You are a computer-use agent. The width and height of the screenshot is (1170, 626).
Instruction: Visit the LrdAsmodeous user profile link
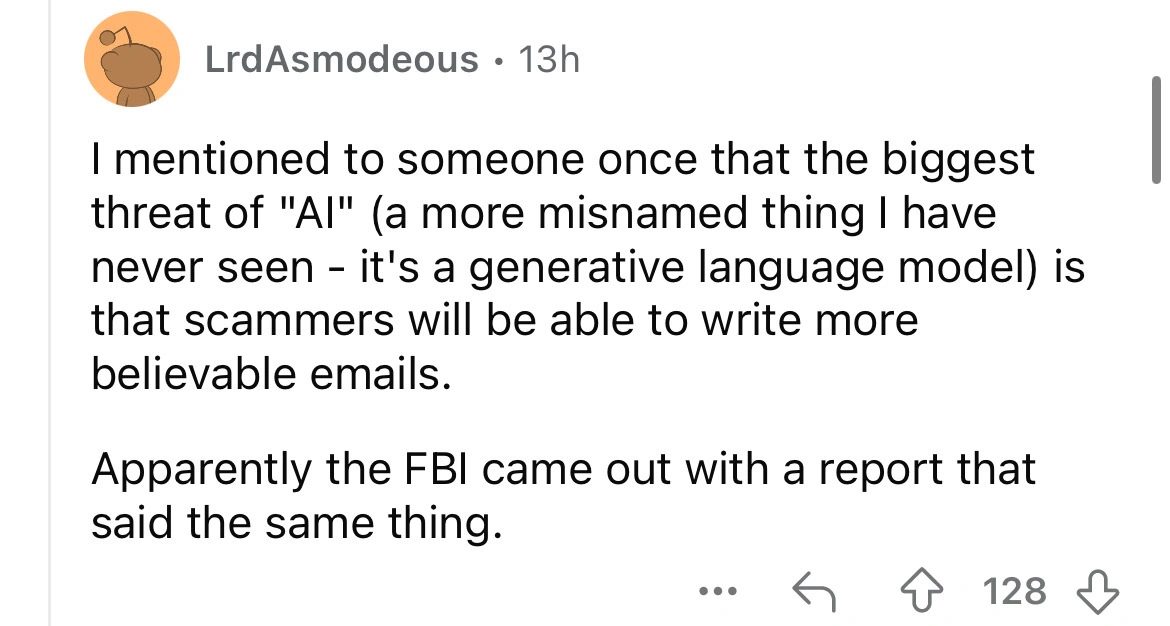341,60
